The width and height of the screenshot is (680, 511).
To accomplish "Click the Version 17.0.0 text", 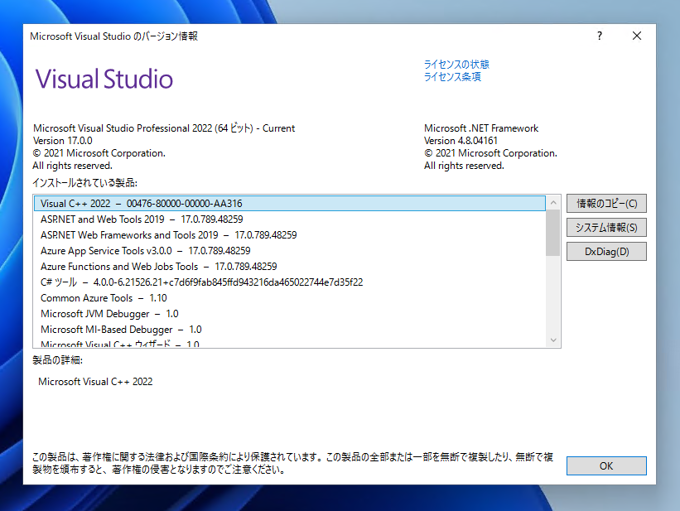I will tap(63, 141).
